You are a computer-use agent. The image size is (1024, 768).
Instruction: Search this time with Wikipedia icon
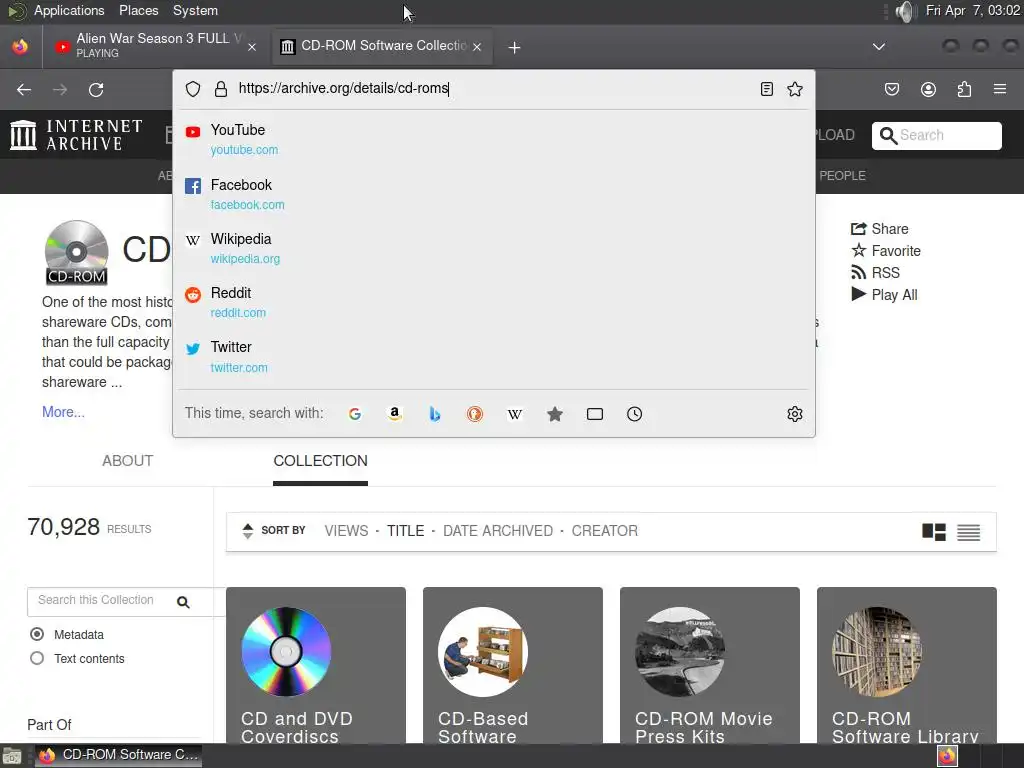(x=515, y=414)
